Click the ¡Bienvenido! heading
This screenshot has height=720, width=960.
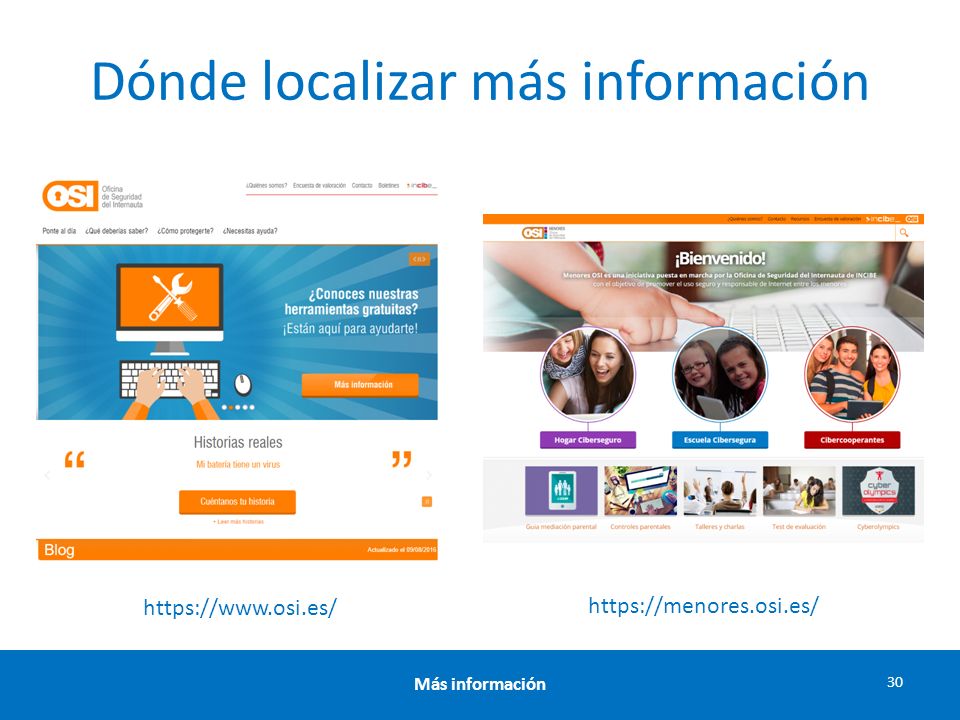(720, 258)
